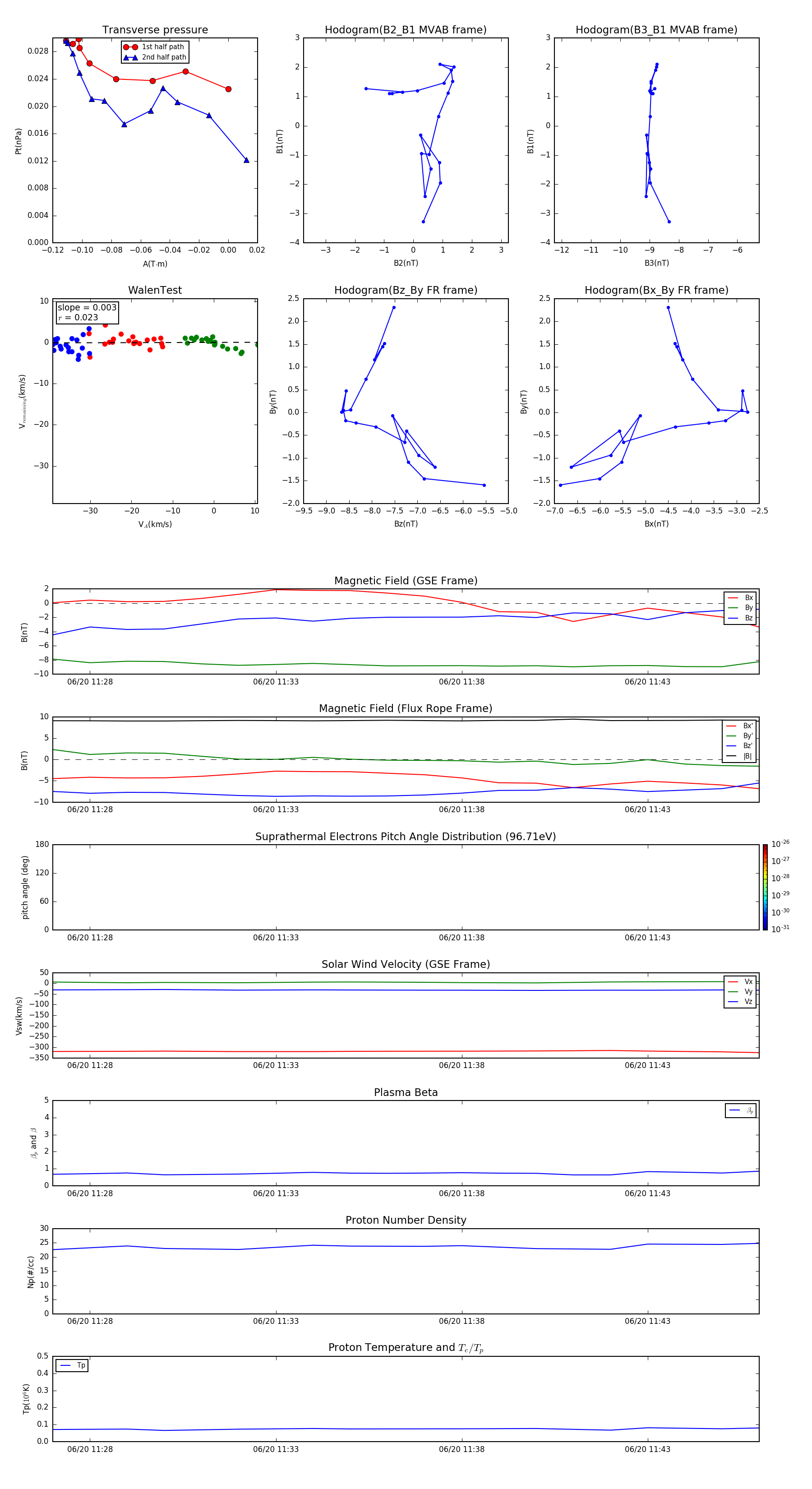Click the pitch angle distribution color bar
This screenshot has height=1489, width=812.
point(765,887)
